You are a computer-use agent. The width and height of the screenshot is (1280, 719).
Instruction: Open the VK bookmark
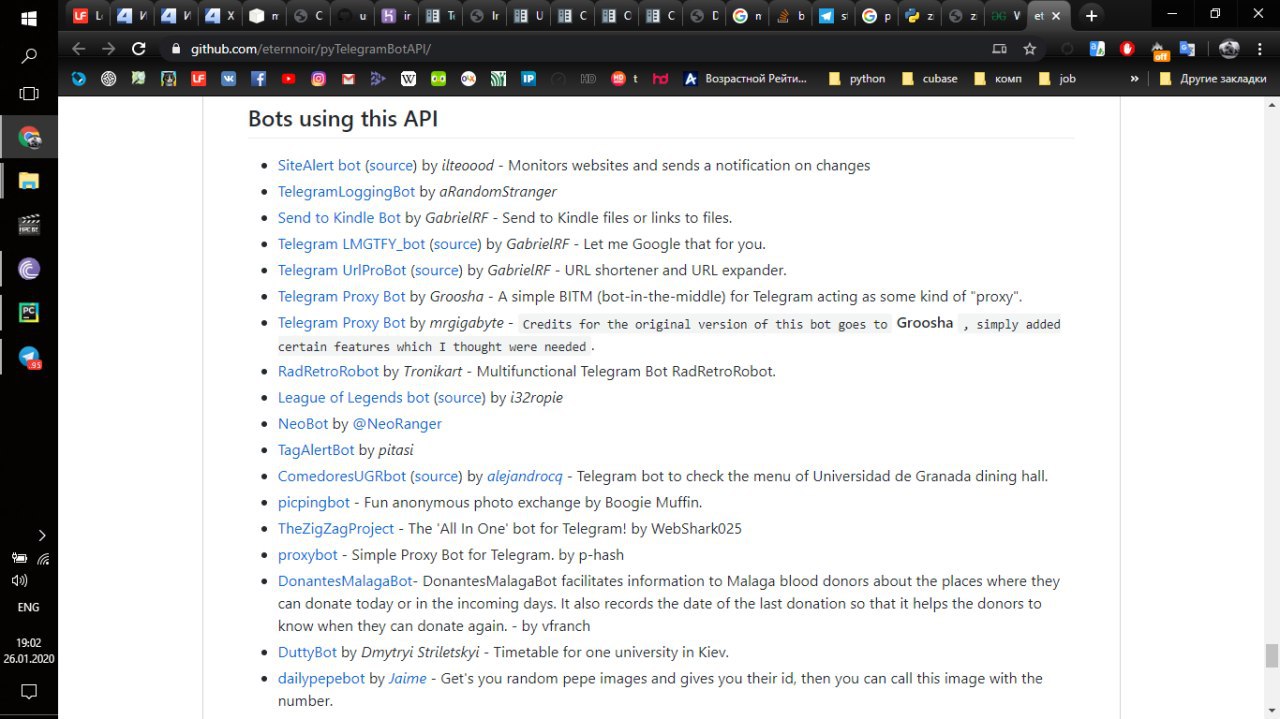228,78
